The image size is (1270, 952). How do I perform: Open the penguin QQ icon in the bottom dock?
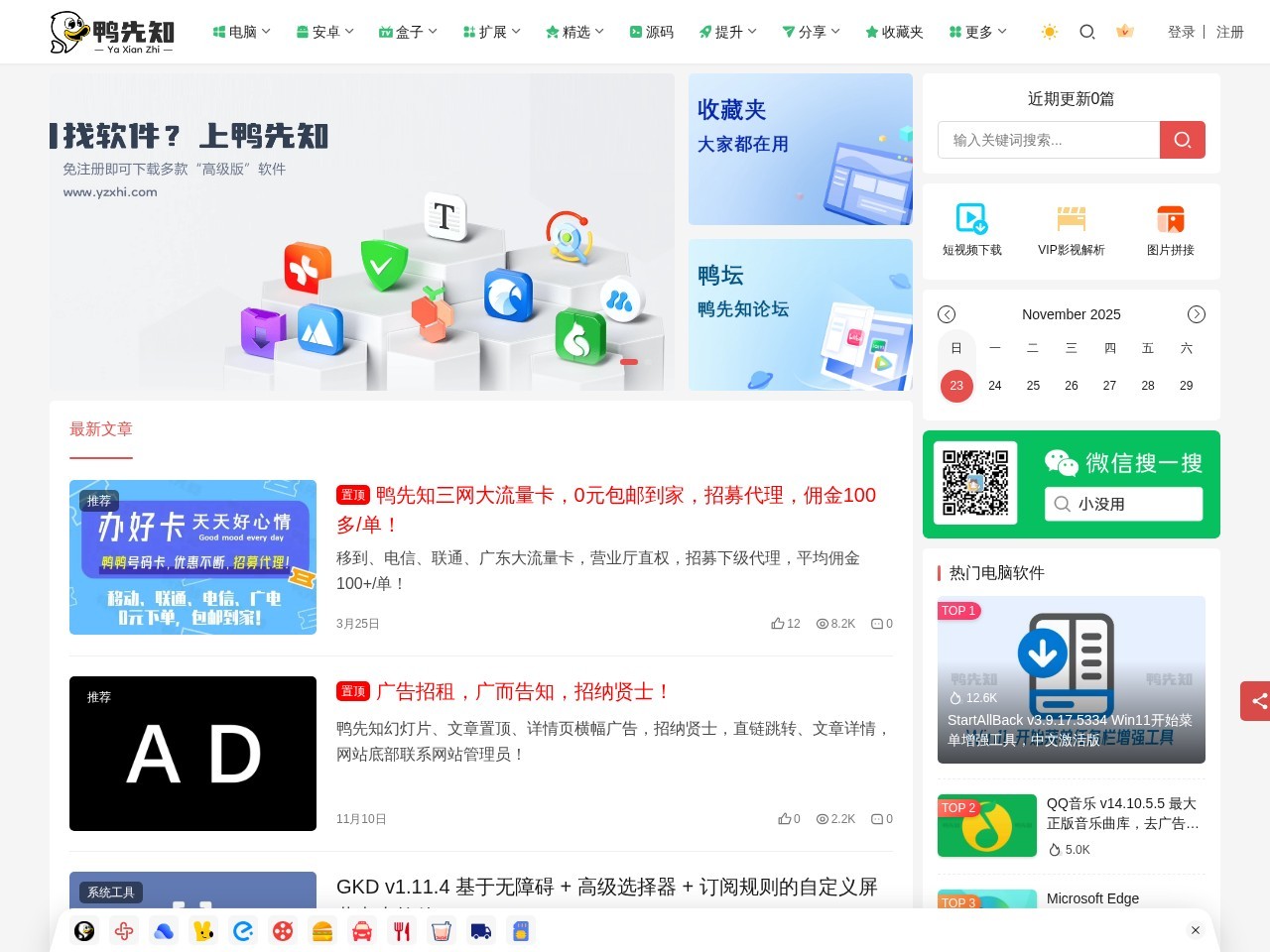tap(84, 931)
